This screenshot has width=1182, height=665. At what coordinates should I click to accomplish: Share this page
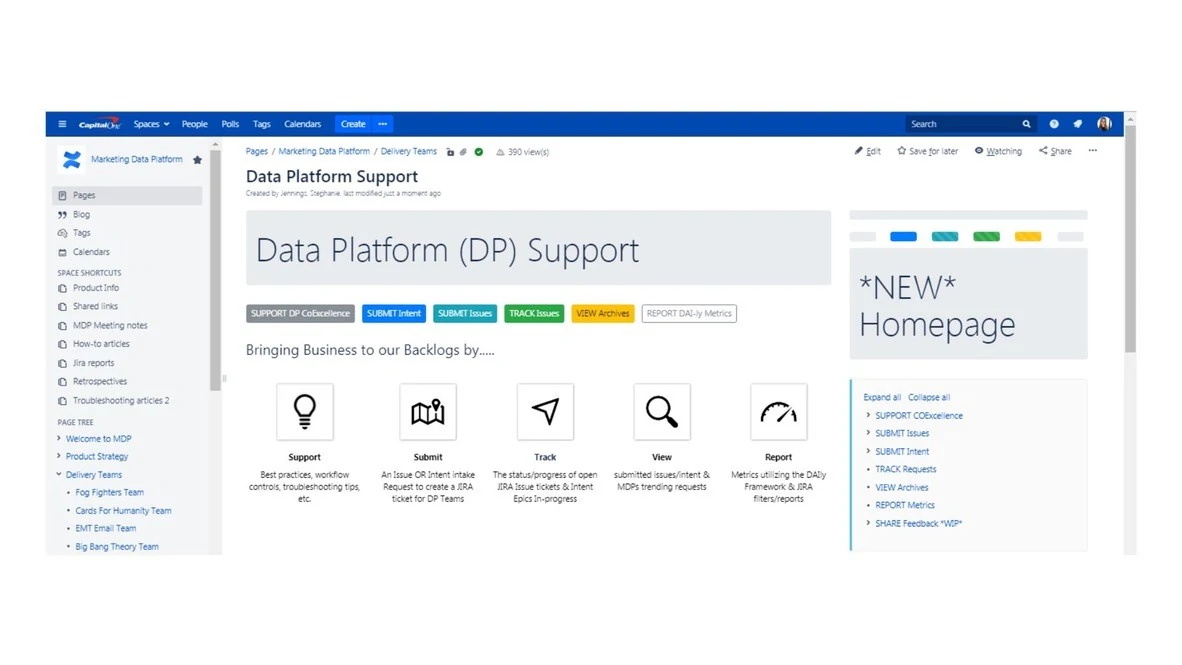pos(1055,152)
